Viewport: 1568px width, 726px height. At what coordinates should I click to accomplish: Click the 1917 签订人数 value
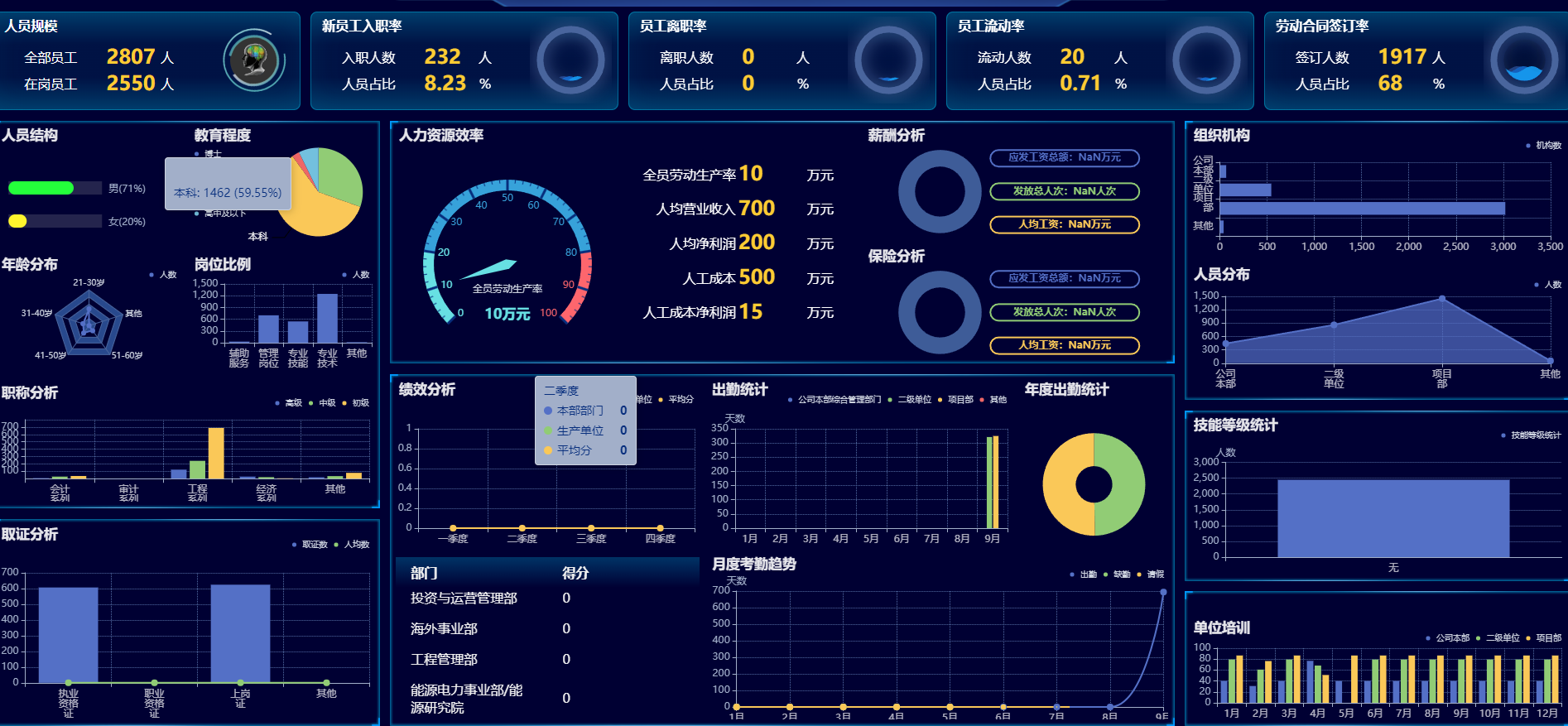point(1402,56)
